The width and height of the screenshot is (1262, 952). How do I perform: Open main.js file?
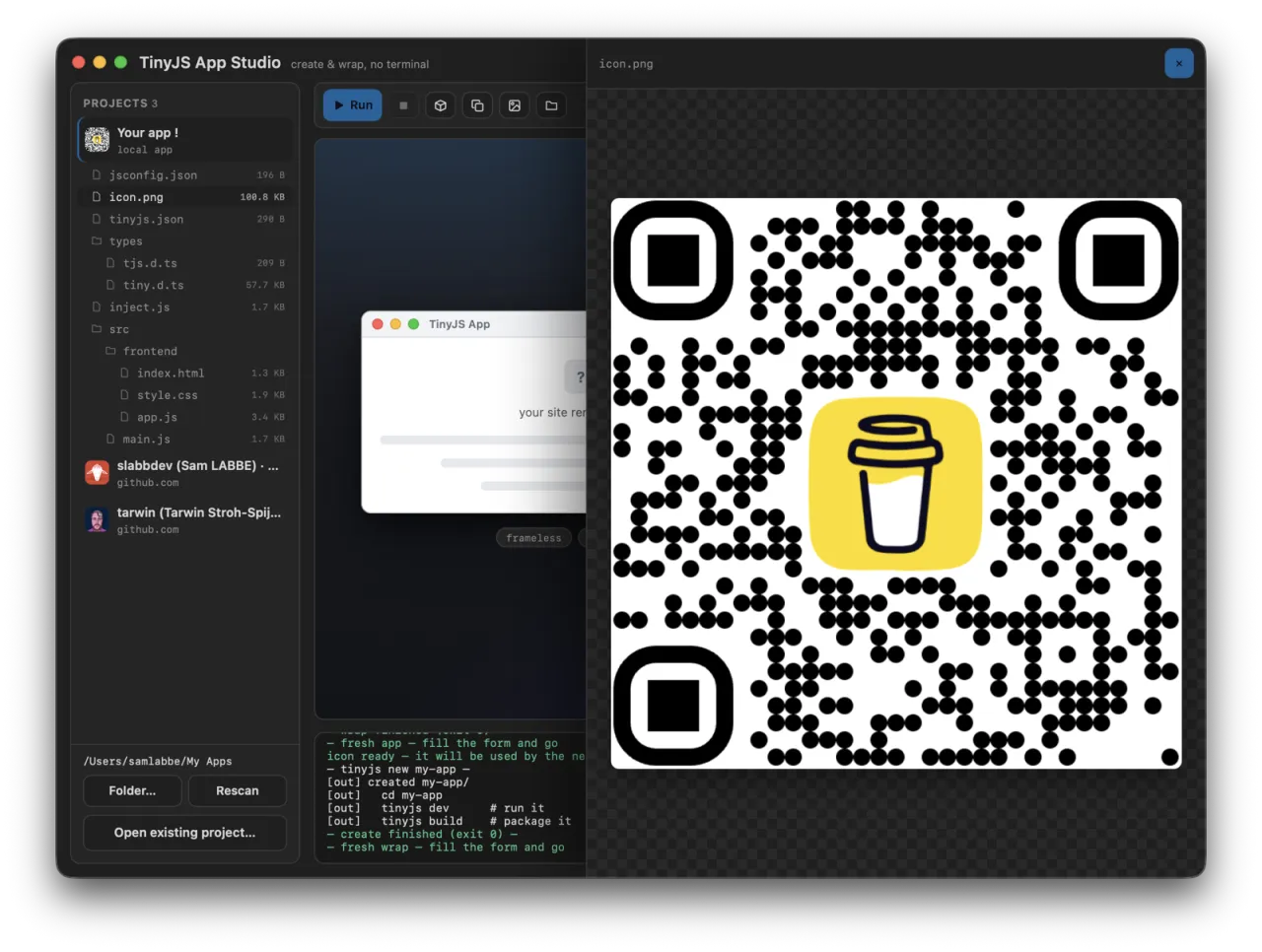coord(185,440)
